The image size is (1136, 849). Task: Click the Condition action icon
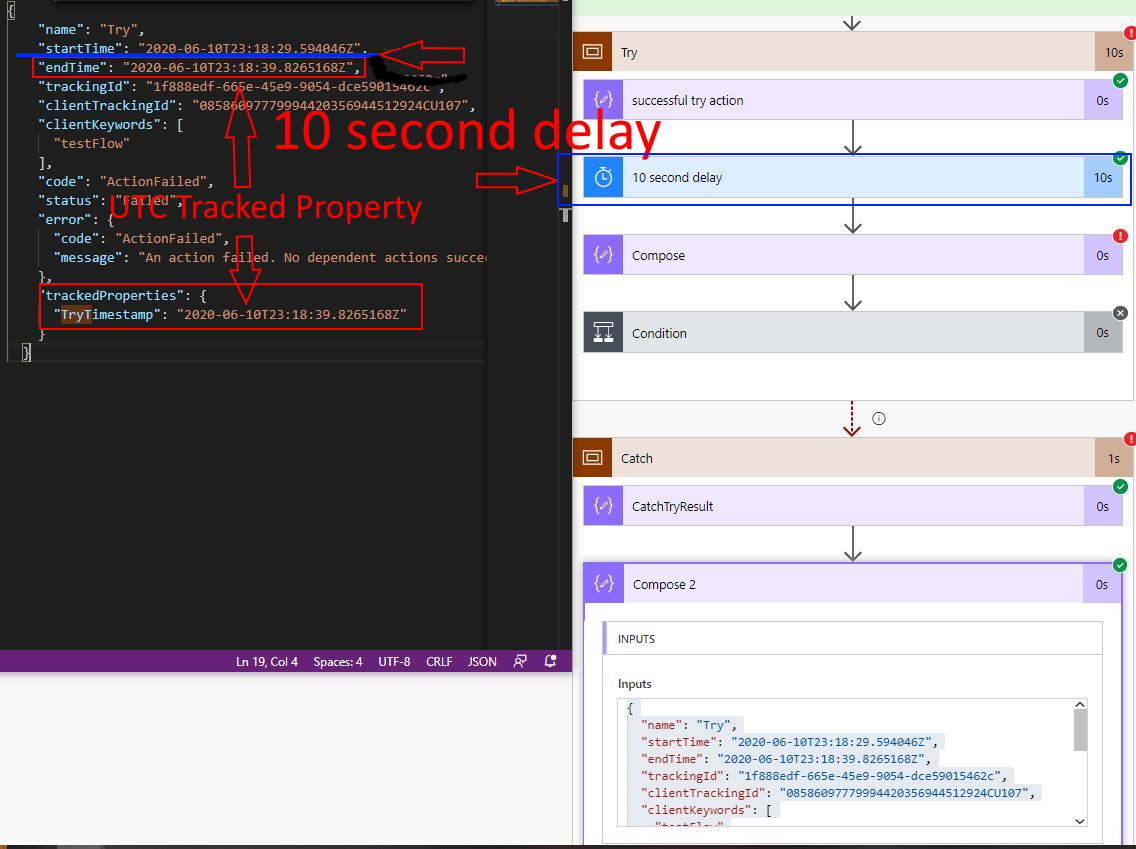[604, 333]
